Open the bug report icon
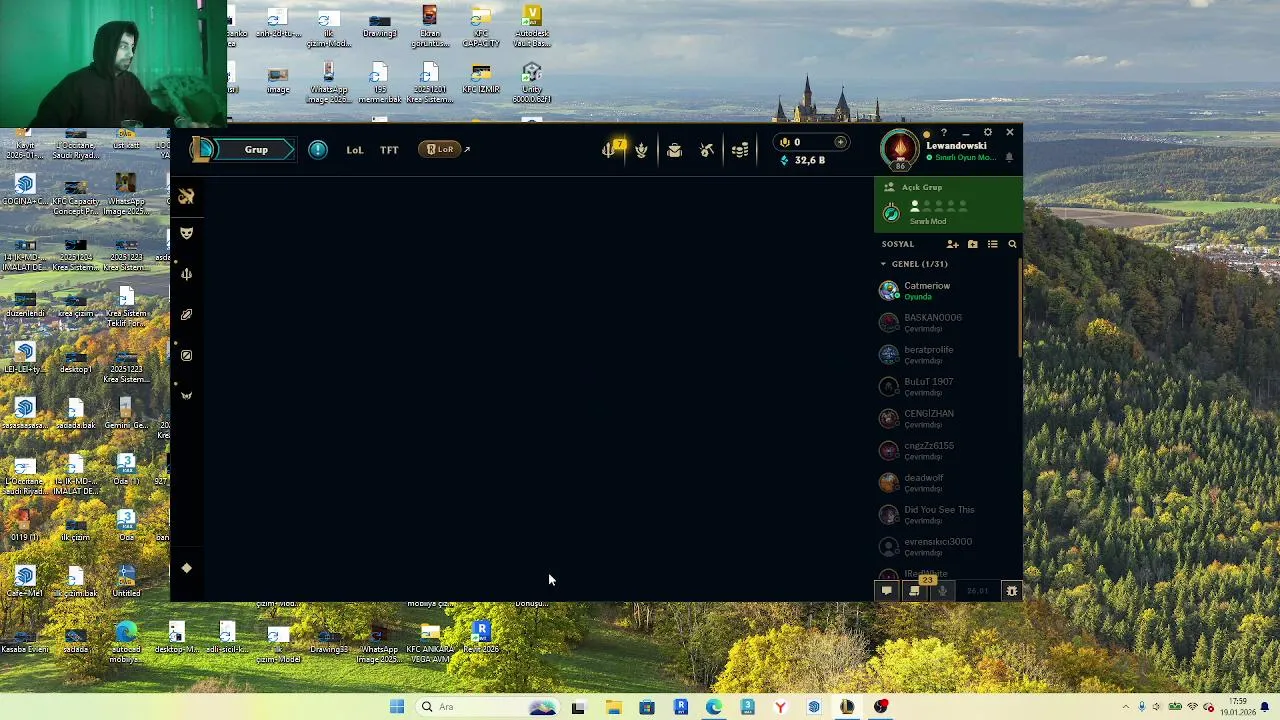The height and width of the screenshot is (720, 1280). tap(1011, 591)
